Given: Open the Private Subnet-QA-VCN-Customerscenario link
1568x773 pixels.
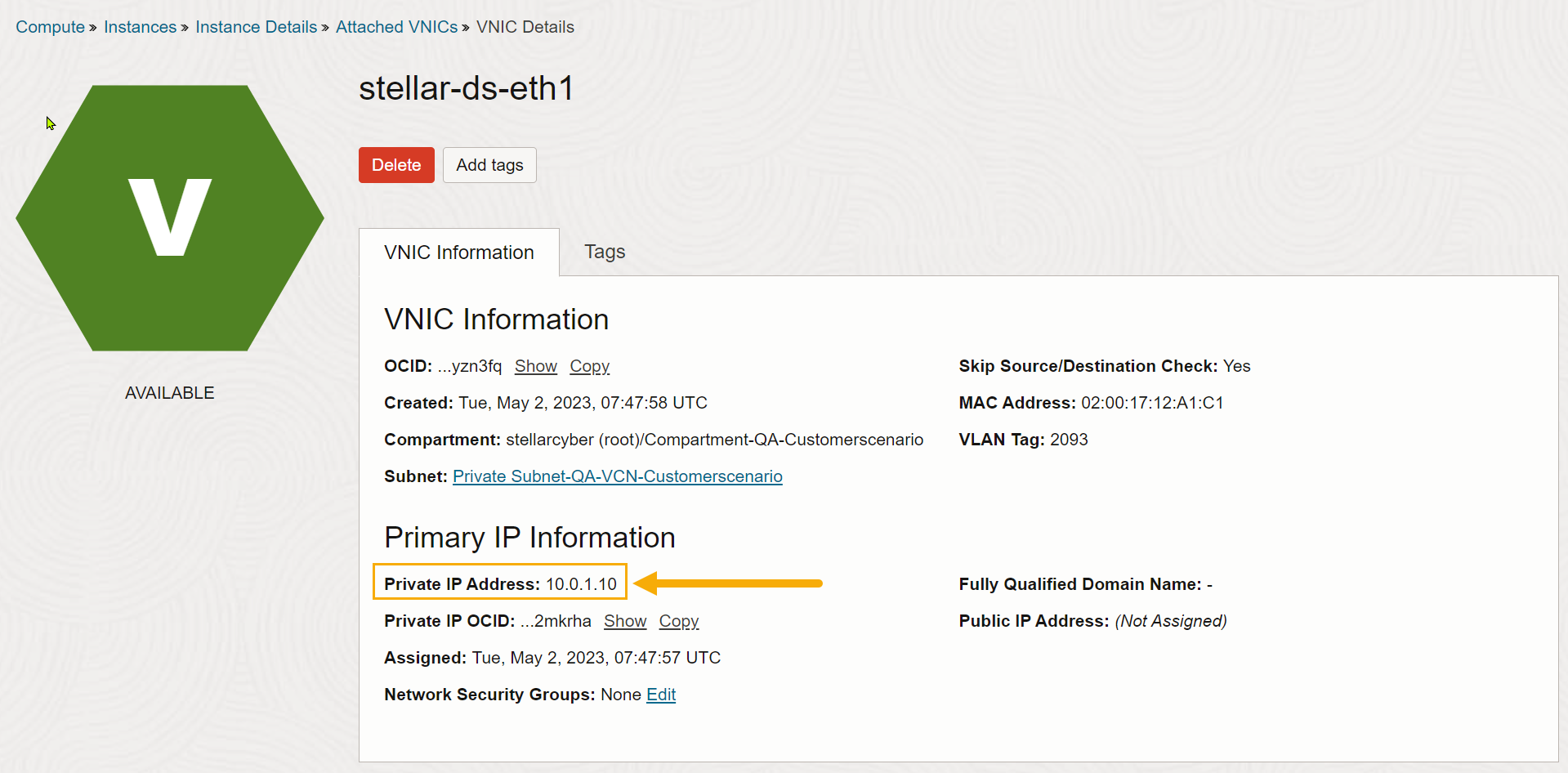Looking at the screenshot, I should tap(617, 476).
